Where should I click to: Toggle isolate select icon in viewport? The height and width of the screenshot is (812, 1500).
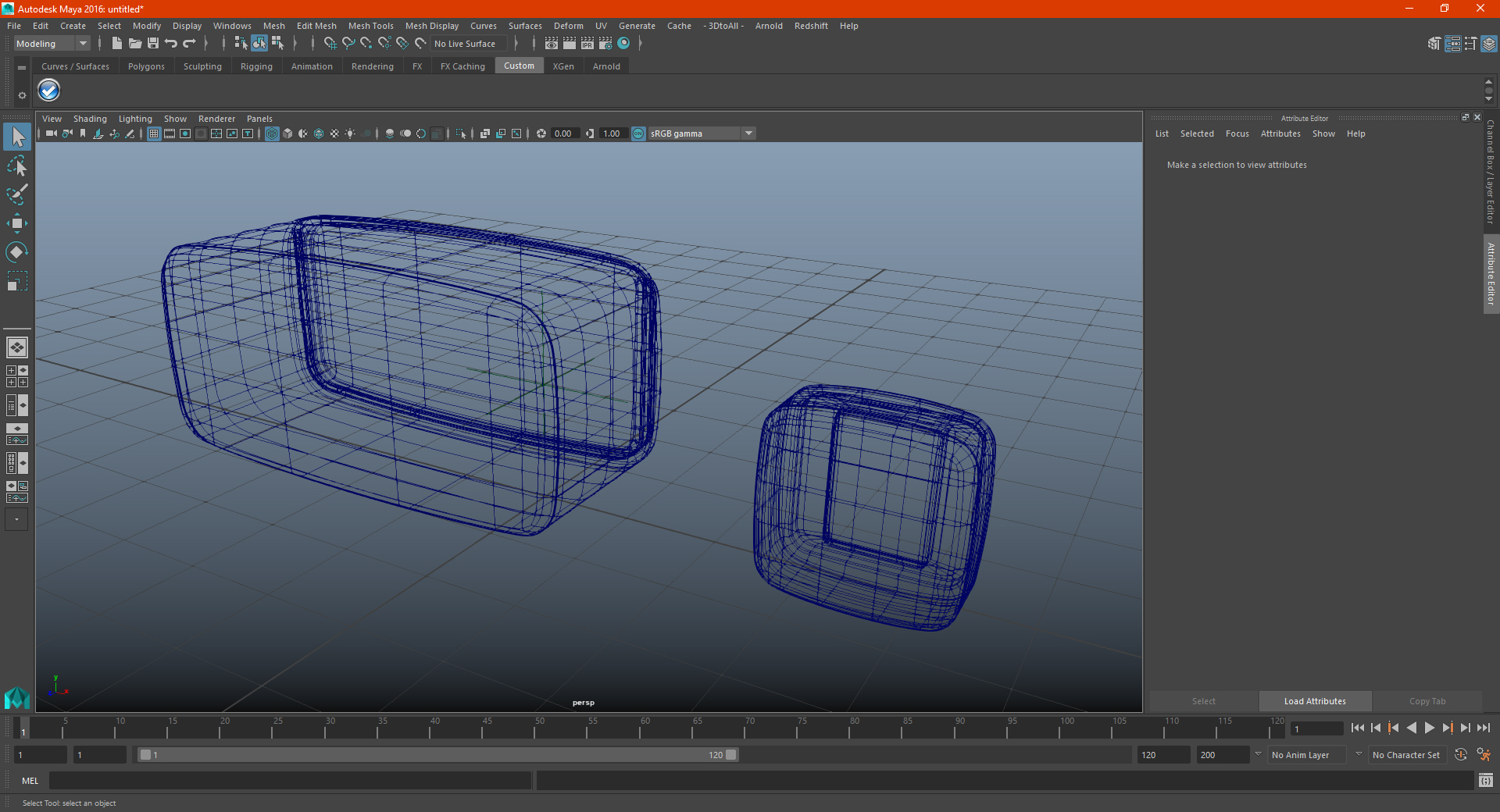(x=461, y=134)
